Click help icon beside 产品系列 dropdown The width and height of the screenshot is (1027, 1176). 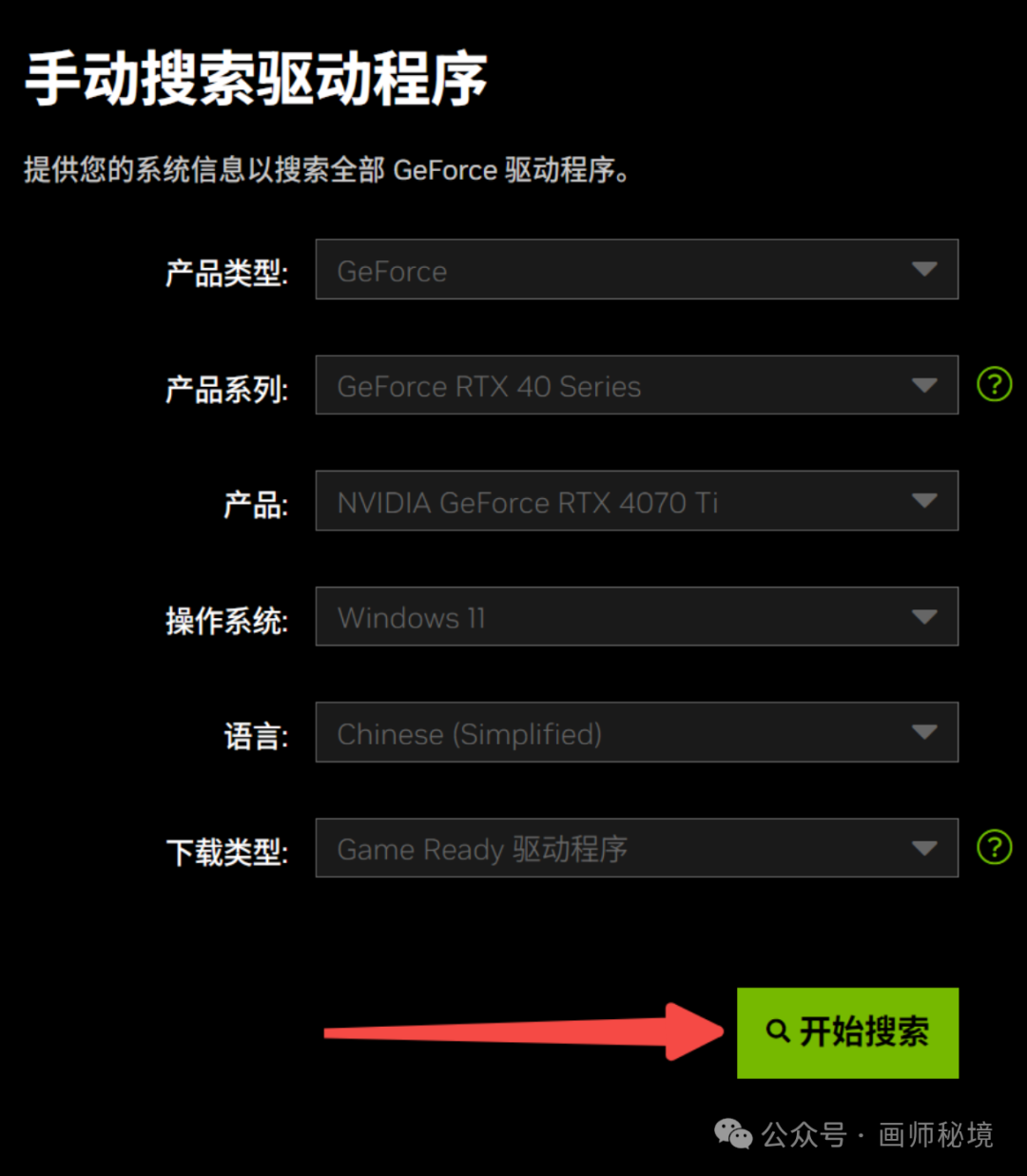995,385
